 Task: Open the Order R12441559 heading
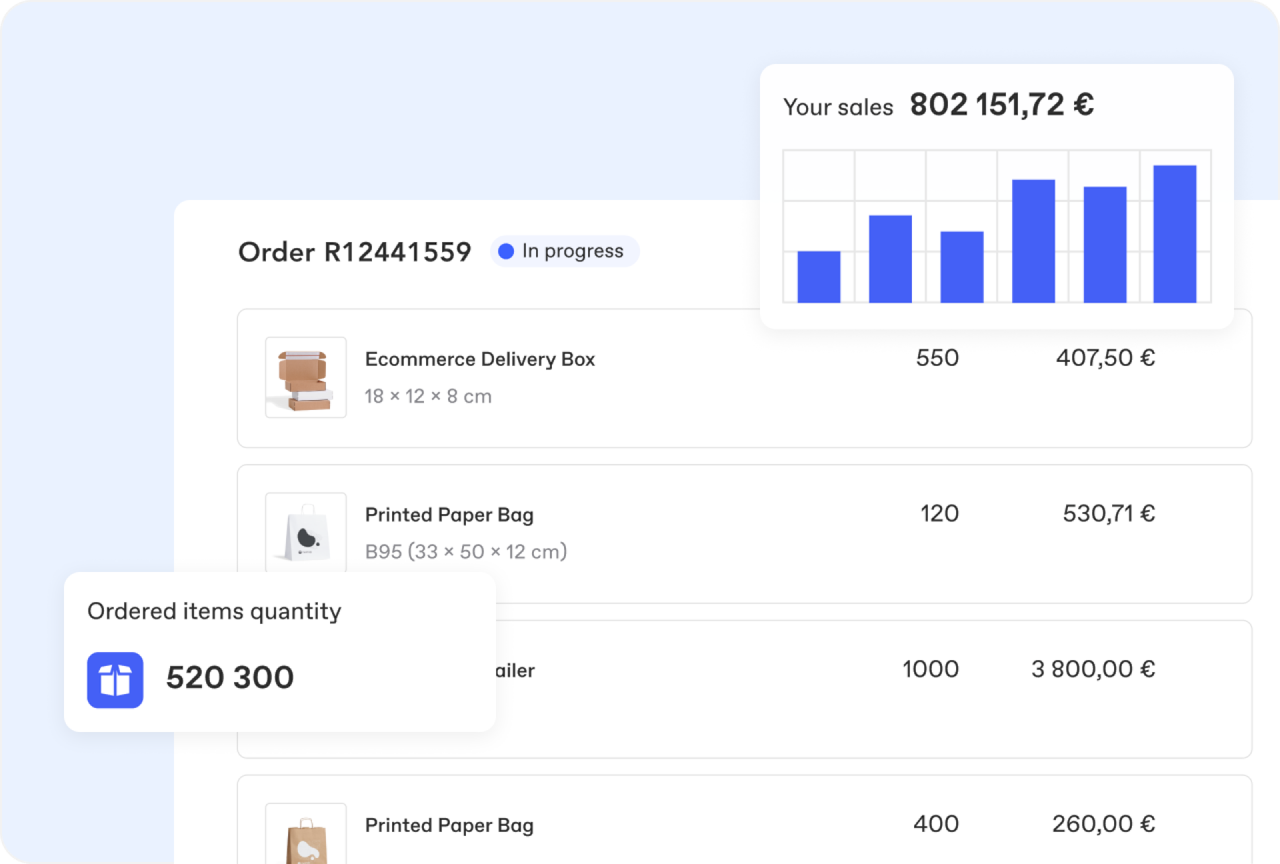coord(354,252)
